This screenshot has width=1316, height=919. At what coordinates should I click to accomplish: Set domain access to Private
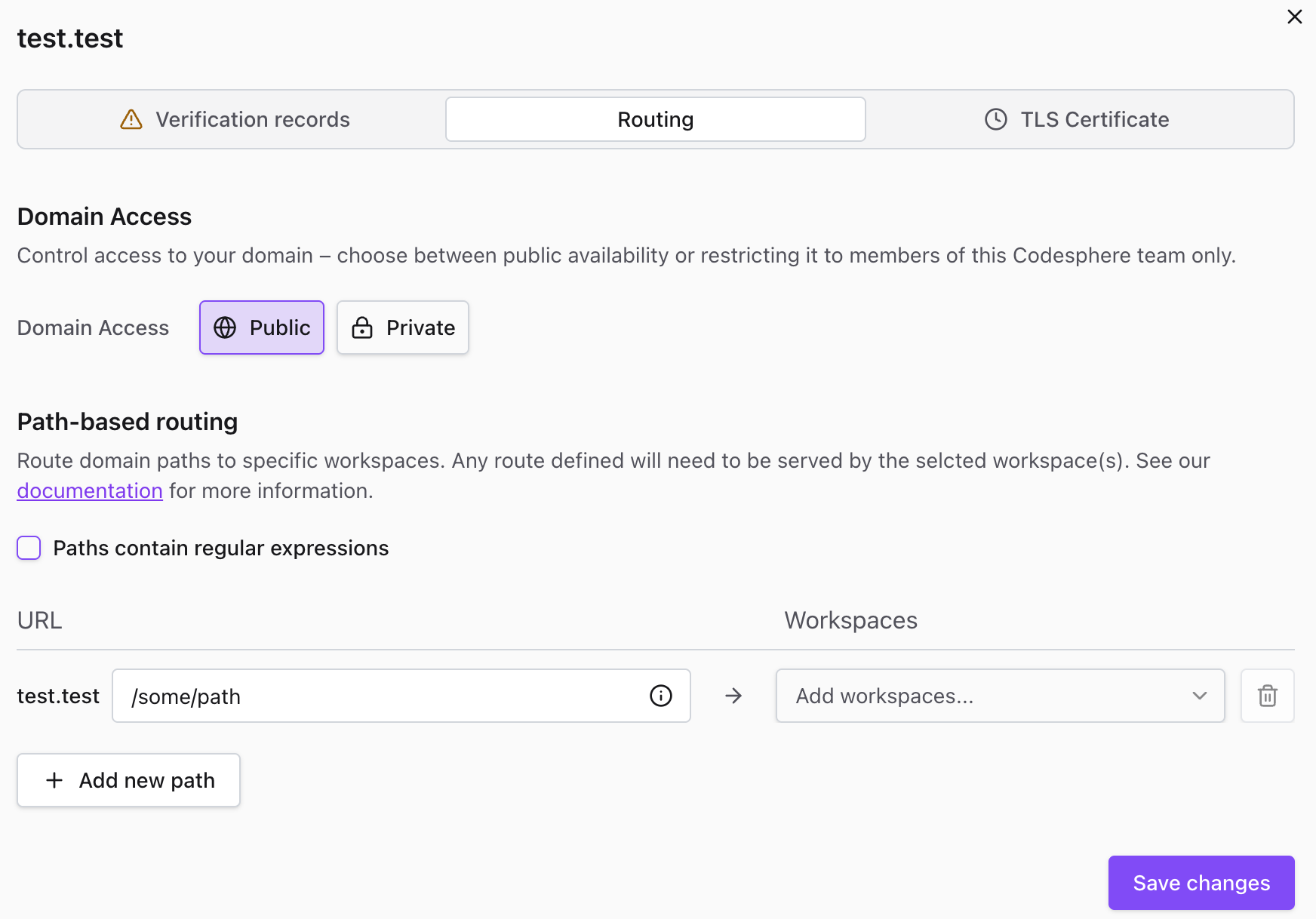point(402,327)
